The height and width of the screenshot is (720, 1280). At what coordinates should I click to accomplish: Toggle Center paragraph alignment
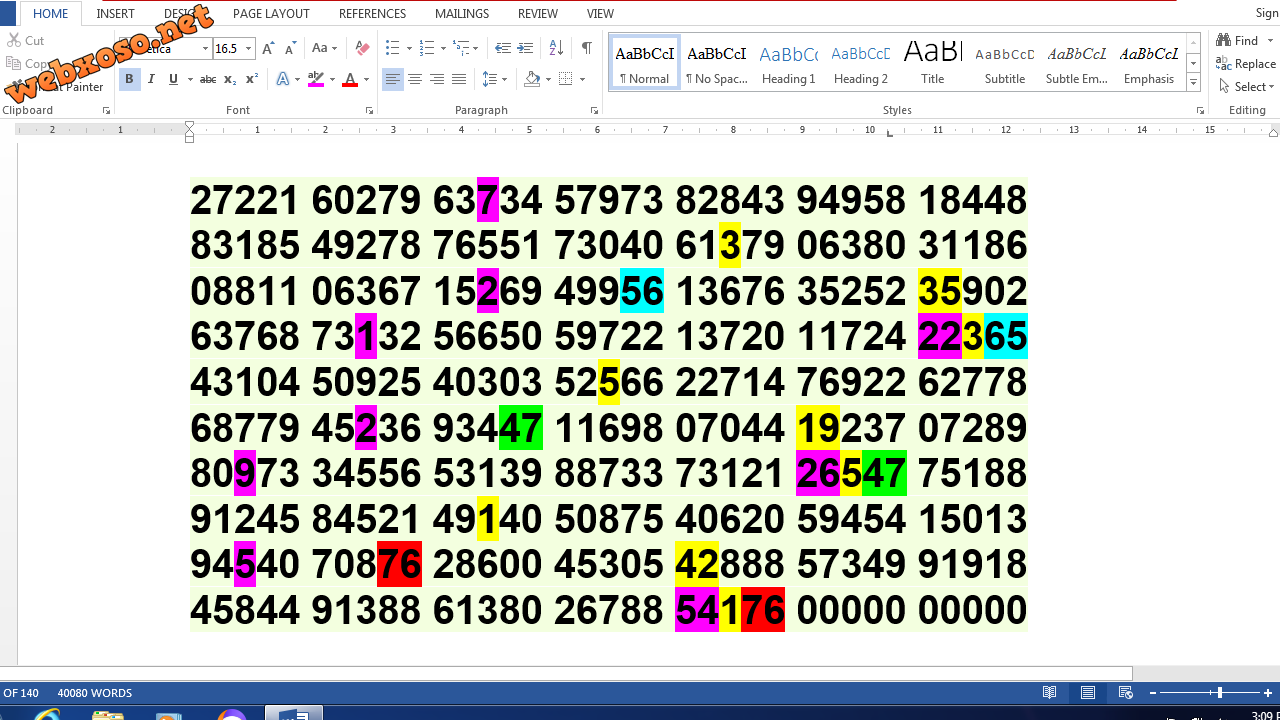(x=415, y=79)
